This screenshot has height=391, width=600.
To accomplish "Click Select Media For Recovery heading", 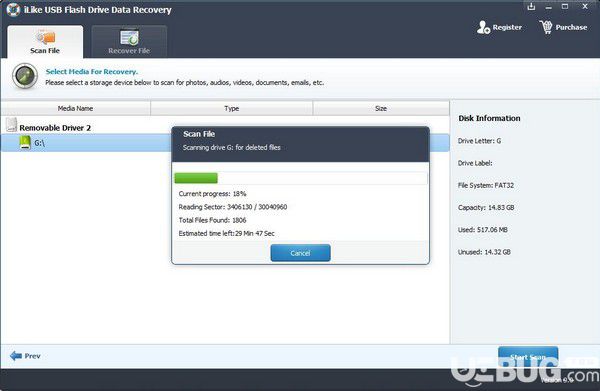I will [92, 72].
